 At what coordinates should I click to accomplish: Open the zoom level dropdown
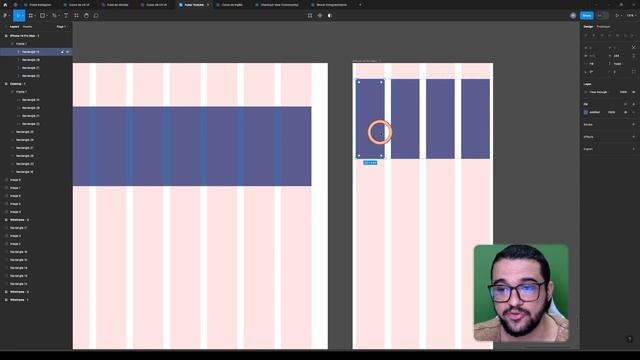coord(631,16)
